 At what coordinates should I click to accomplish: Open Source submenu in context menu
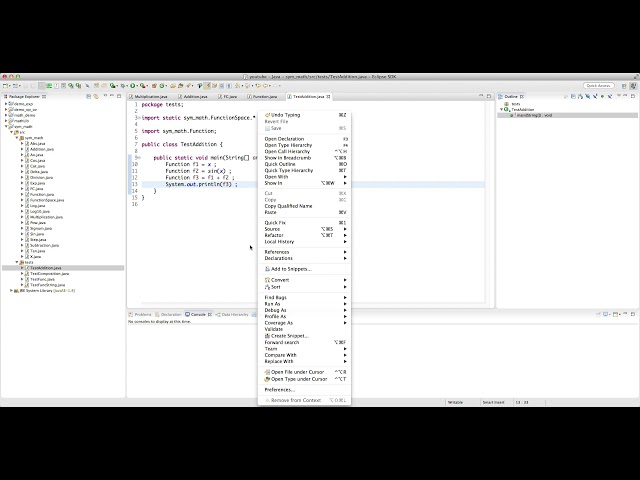[304, 229]
